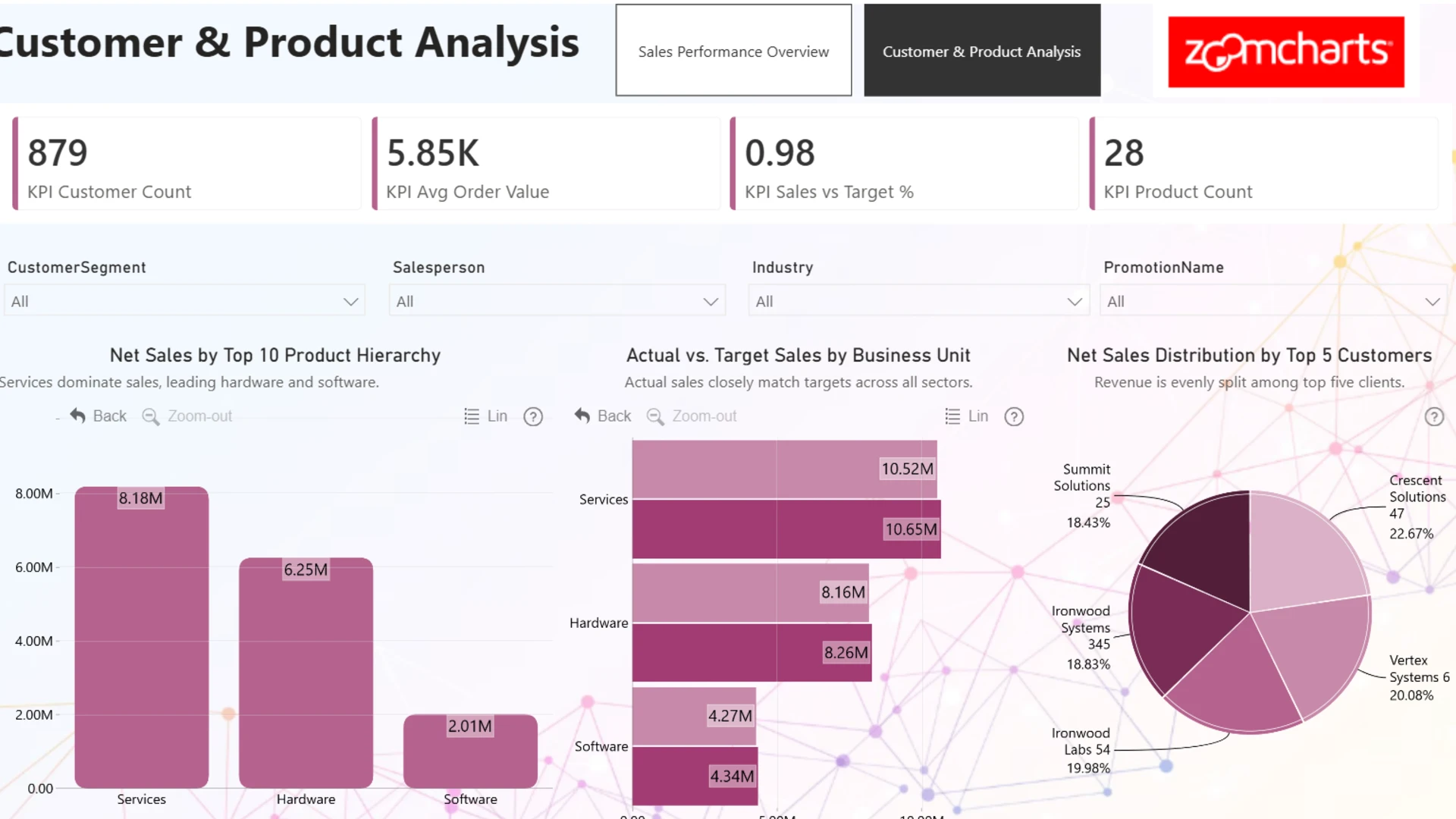
Task: Click Software 4.27M light bar
Action: pos(694,716)
